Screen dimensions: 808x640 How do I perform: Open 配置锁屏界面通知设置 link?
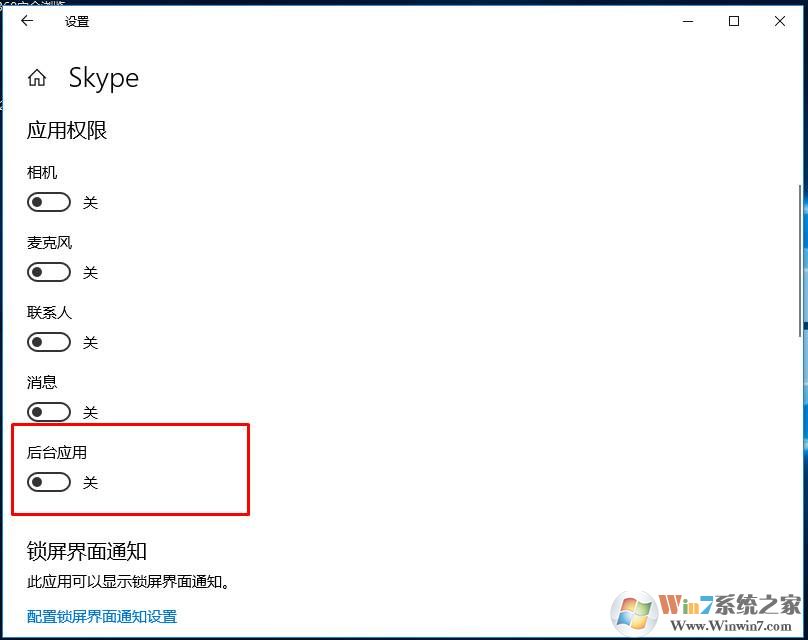(102, 616)
